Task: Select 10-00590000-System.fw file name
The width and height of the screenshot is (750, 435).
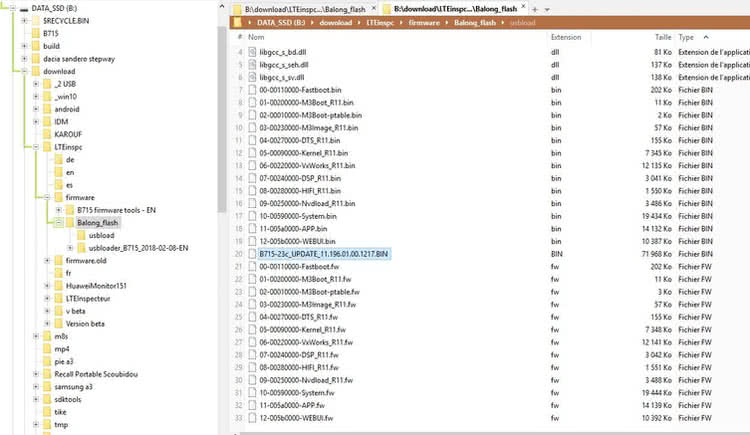Action: coord(297,393)
